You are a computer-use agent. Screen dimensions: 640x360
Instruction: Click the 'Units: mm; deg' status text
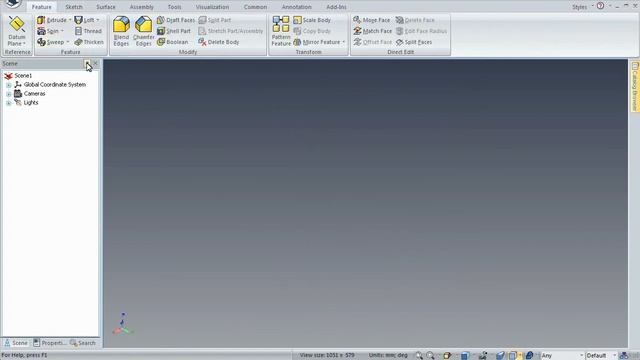point(388,355)
